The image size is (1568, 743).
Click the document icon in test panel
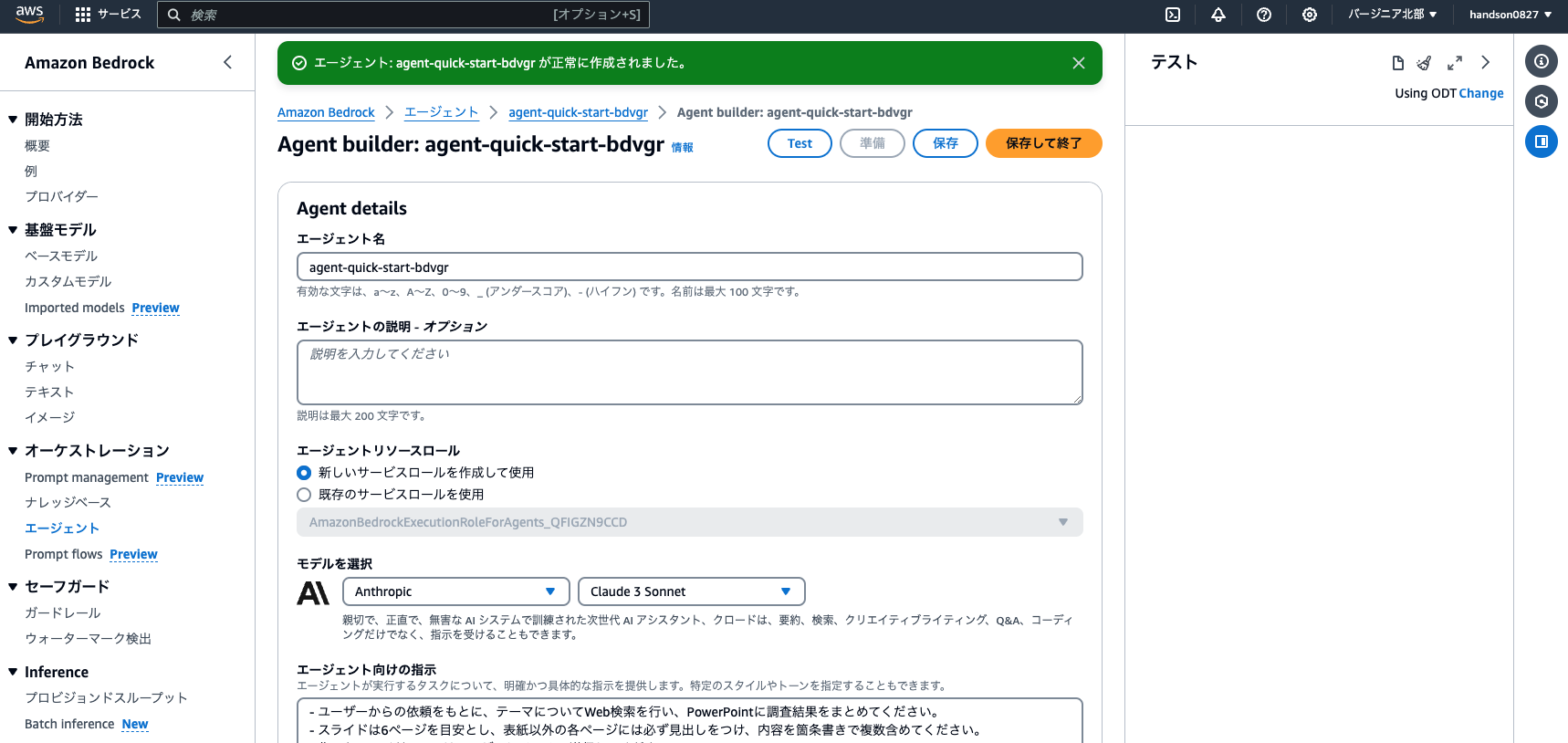point(1397,63)
